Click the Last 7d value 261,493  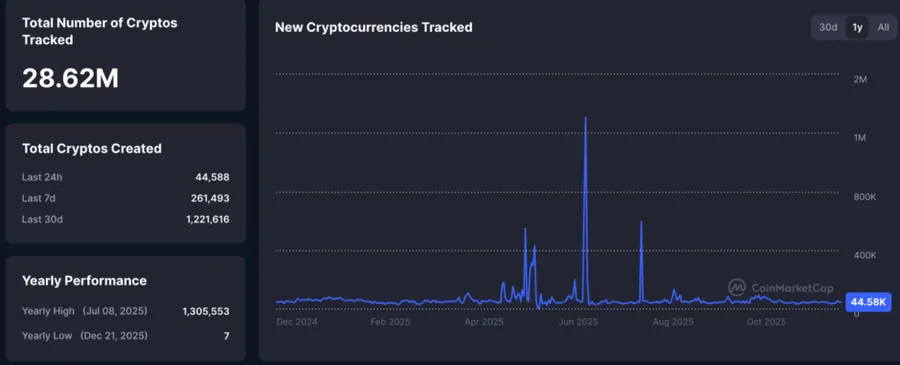pos(210,198)
